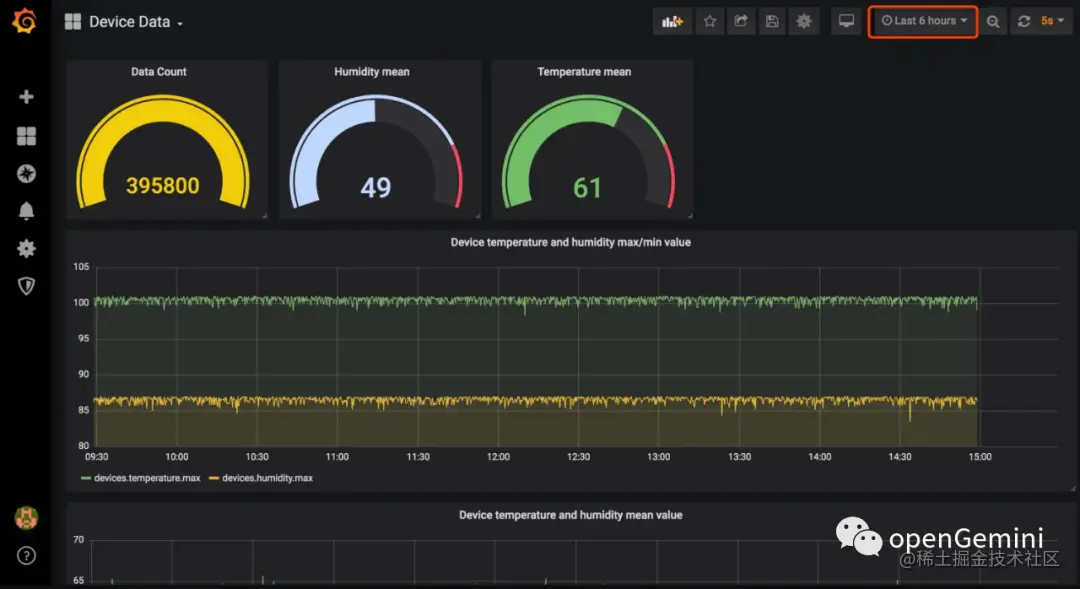Open the Server Admin shield icon

point(26,286)
